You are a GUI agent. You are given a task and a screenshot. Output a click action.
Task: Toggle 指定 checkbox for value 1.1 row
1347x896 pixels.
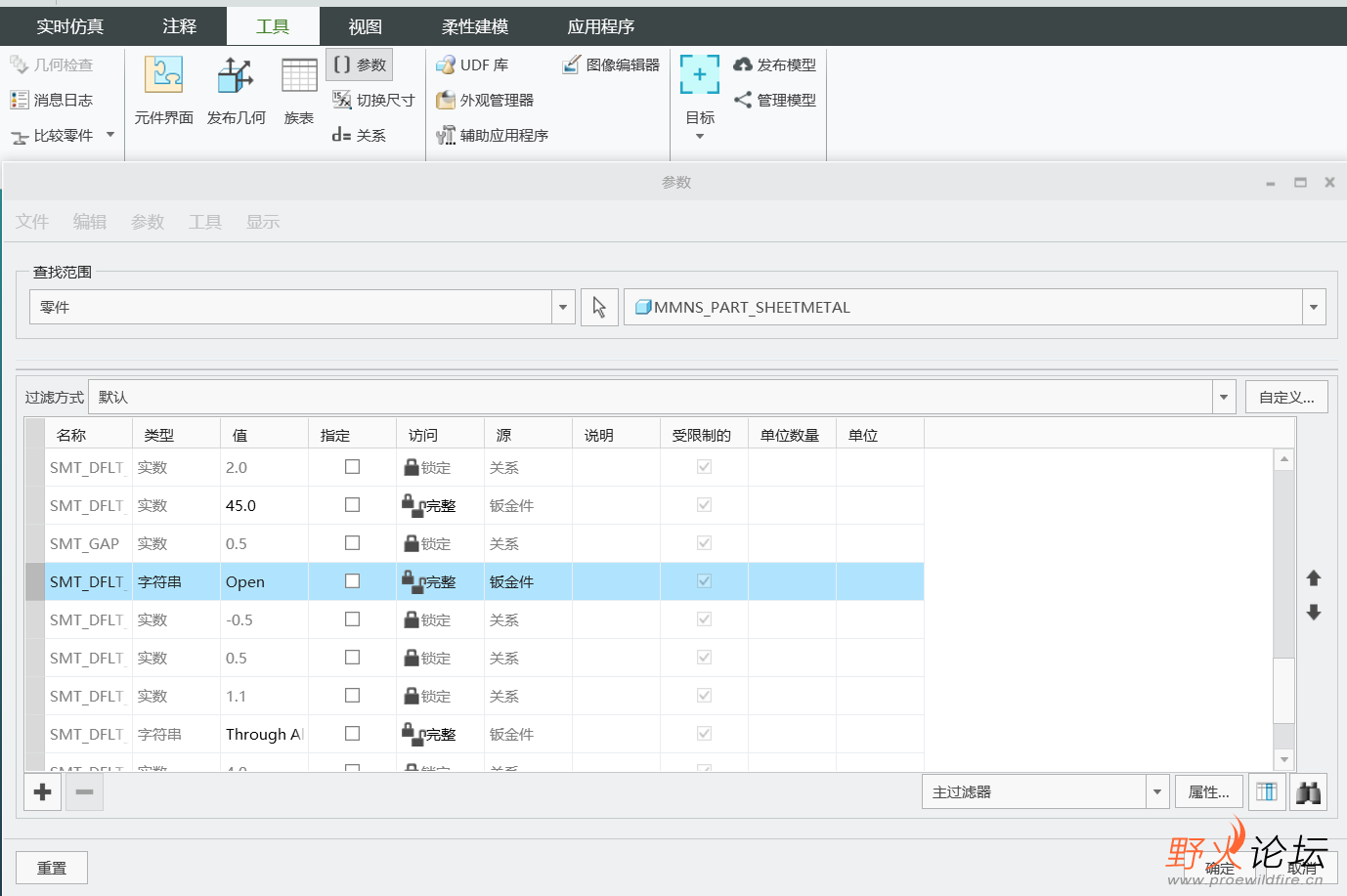pyautogui.click(x=353, y=696)
